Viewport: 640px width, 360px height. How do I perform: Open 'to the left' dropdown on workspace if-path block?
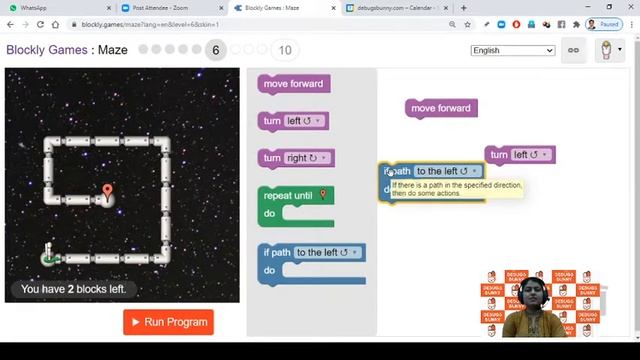click(x=448, y=171)
